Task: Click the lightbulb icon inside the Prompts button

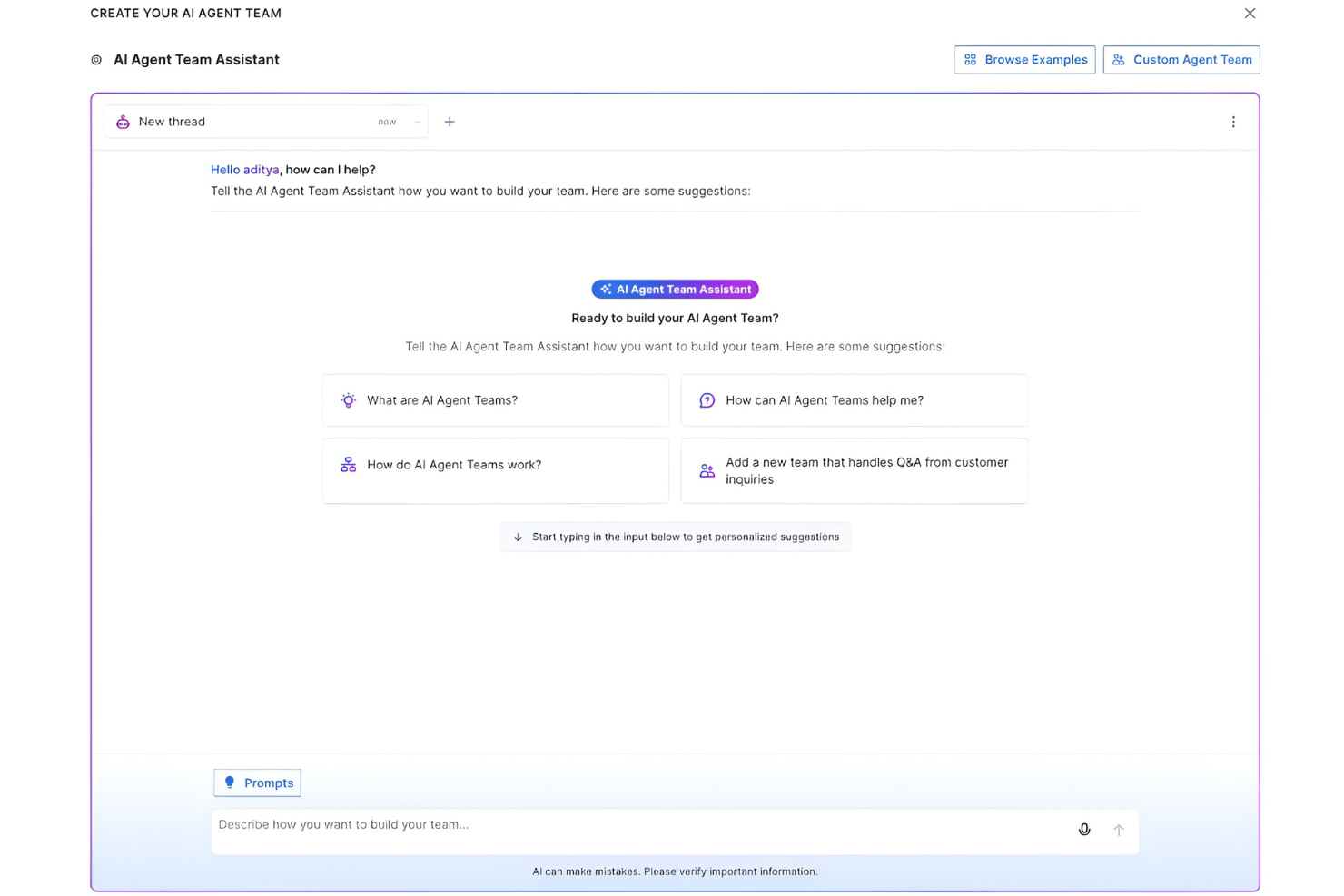Action: tap(231, 783)
